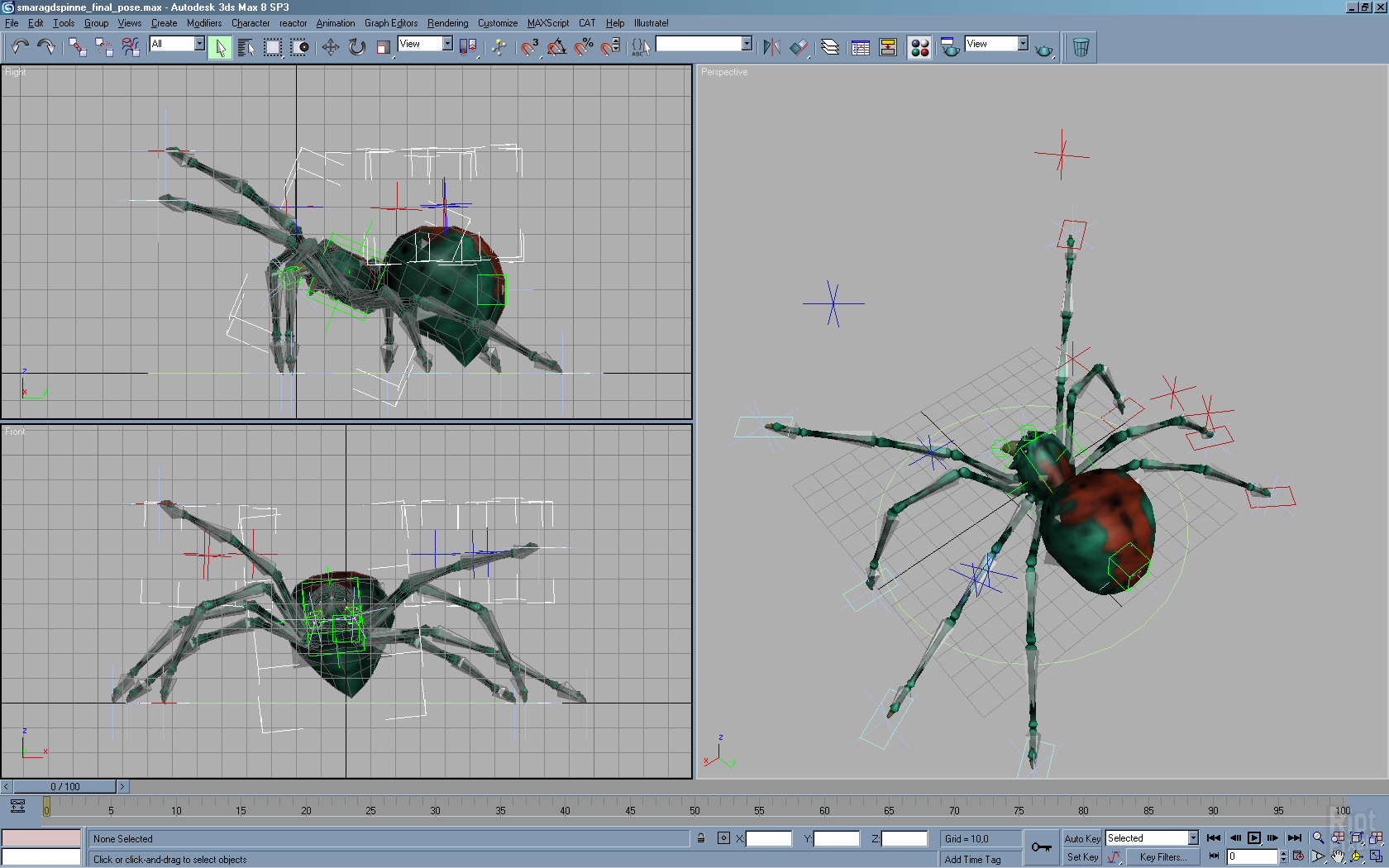
Task: Open the Layer Manager
Action: (x=829, y=47)
